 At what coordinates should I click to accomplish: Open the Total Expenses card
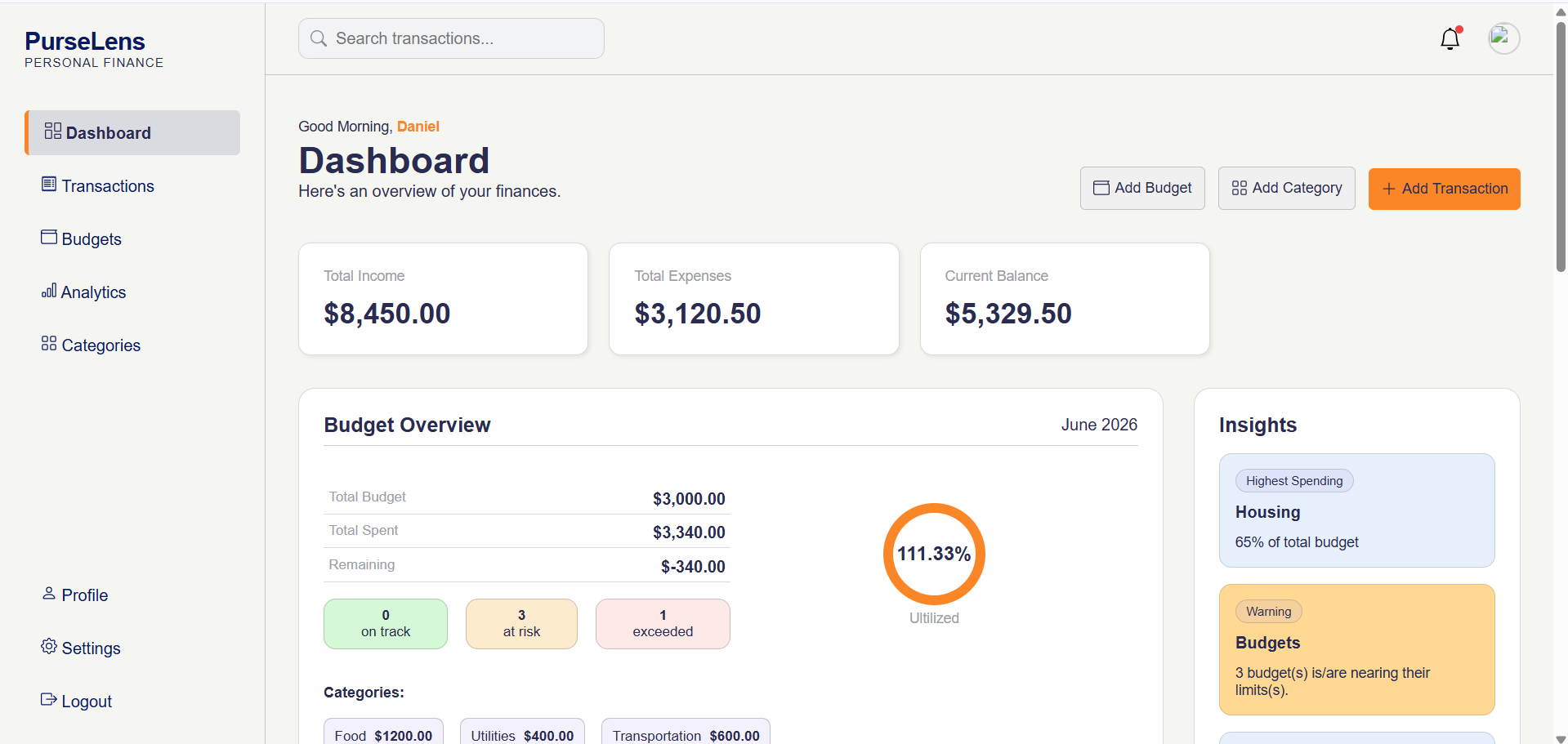click(754, 299)
